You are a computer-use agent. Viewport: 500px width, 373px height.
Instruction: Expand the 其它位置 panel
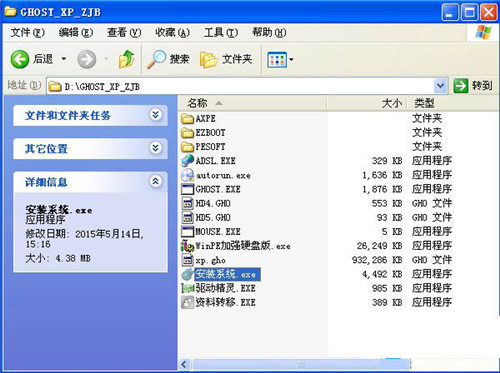point(156,148)
